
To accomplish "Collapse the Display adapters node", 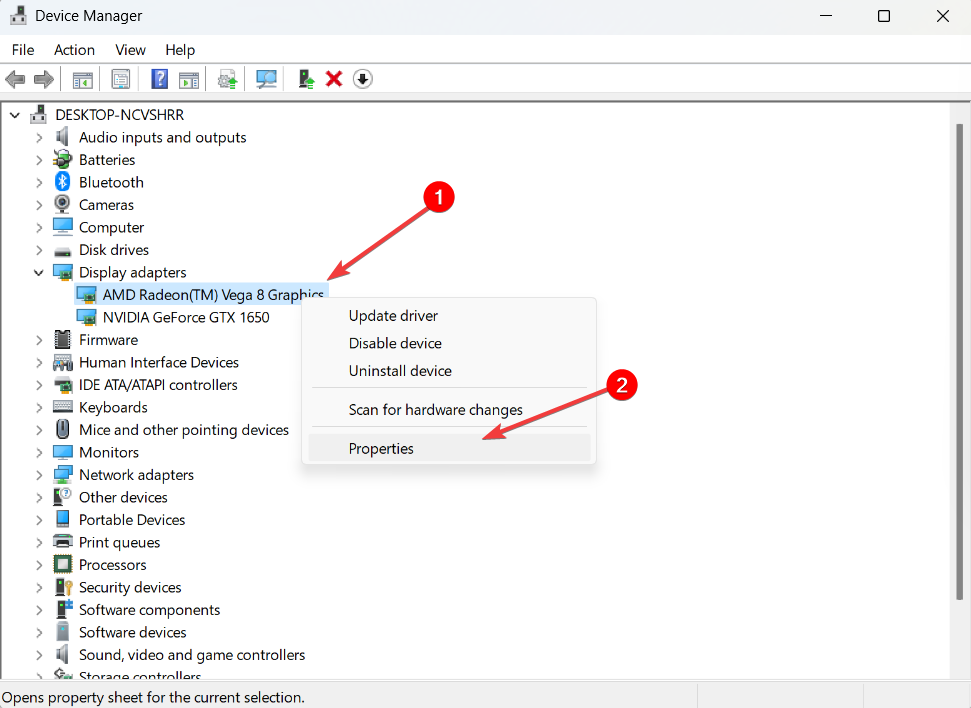I will click(x=38, y=273).
